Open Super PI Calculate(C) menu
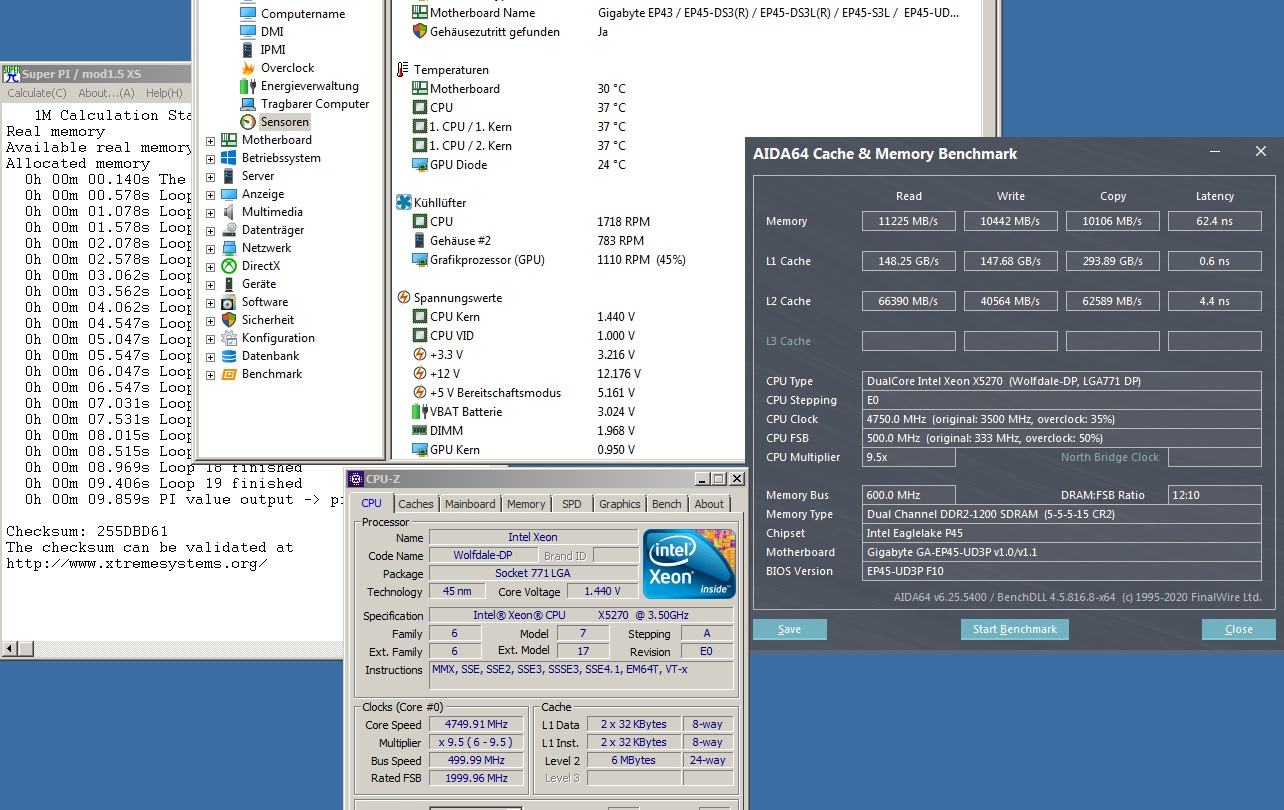Image resolution: width=1284 pixels, height=810 pixels. 37,93
